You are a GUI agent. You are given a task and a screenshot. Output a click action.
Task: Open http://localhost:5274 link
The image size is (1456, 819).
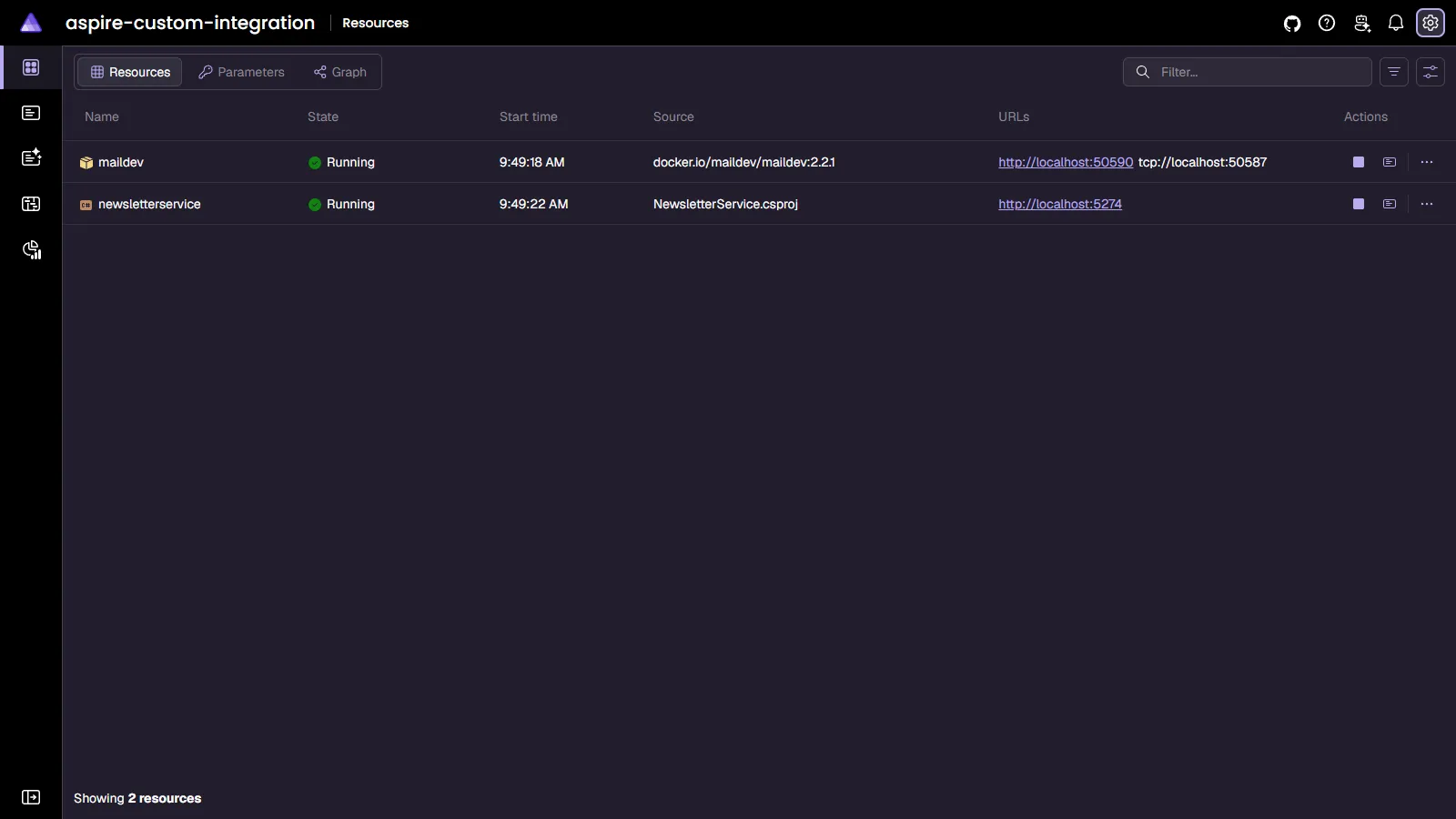click(1060, 204)
